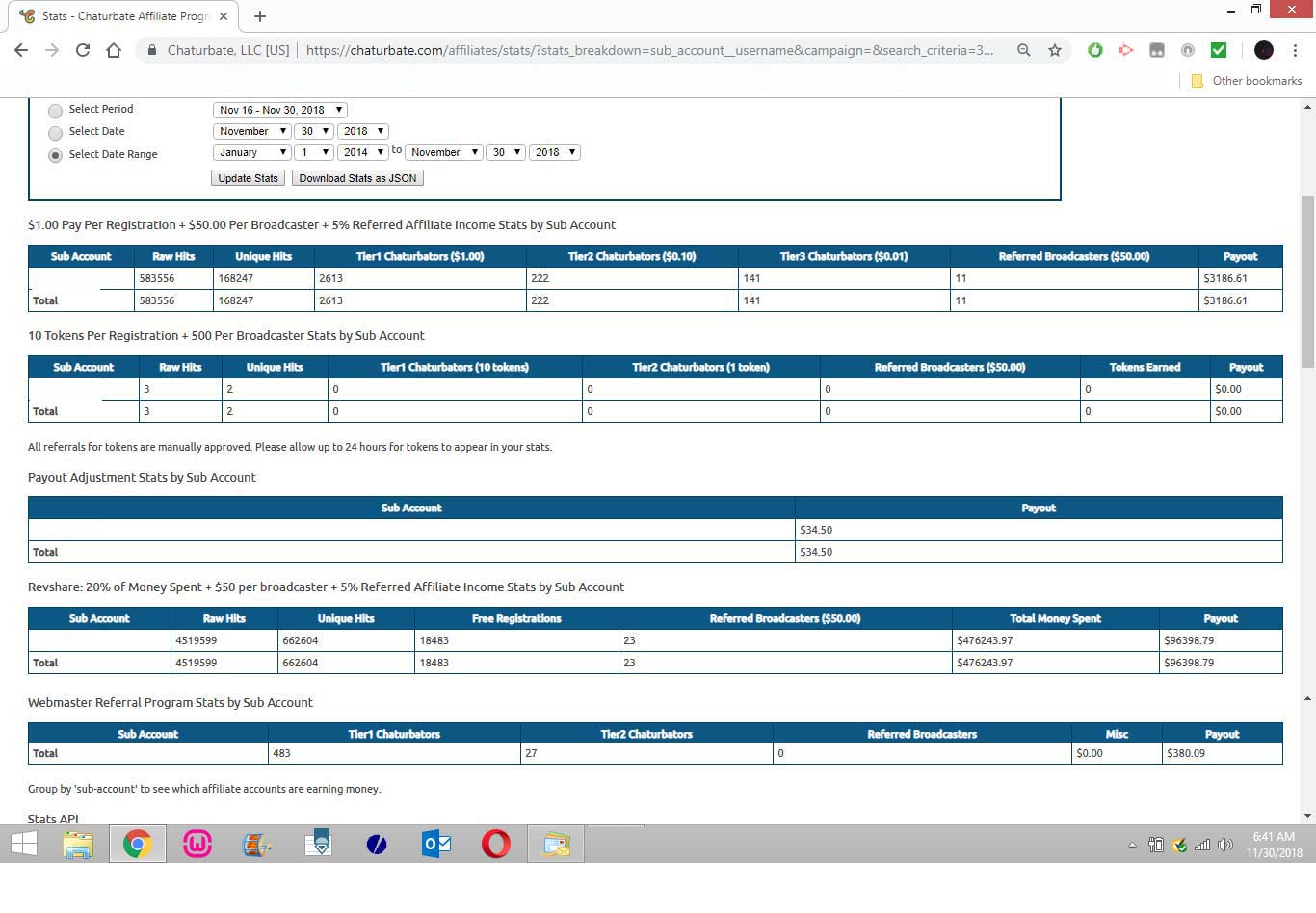This screenshot has height=913, width=1316.
Task: Open the Select Date month dropdown
Action: tap(251, 131)
